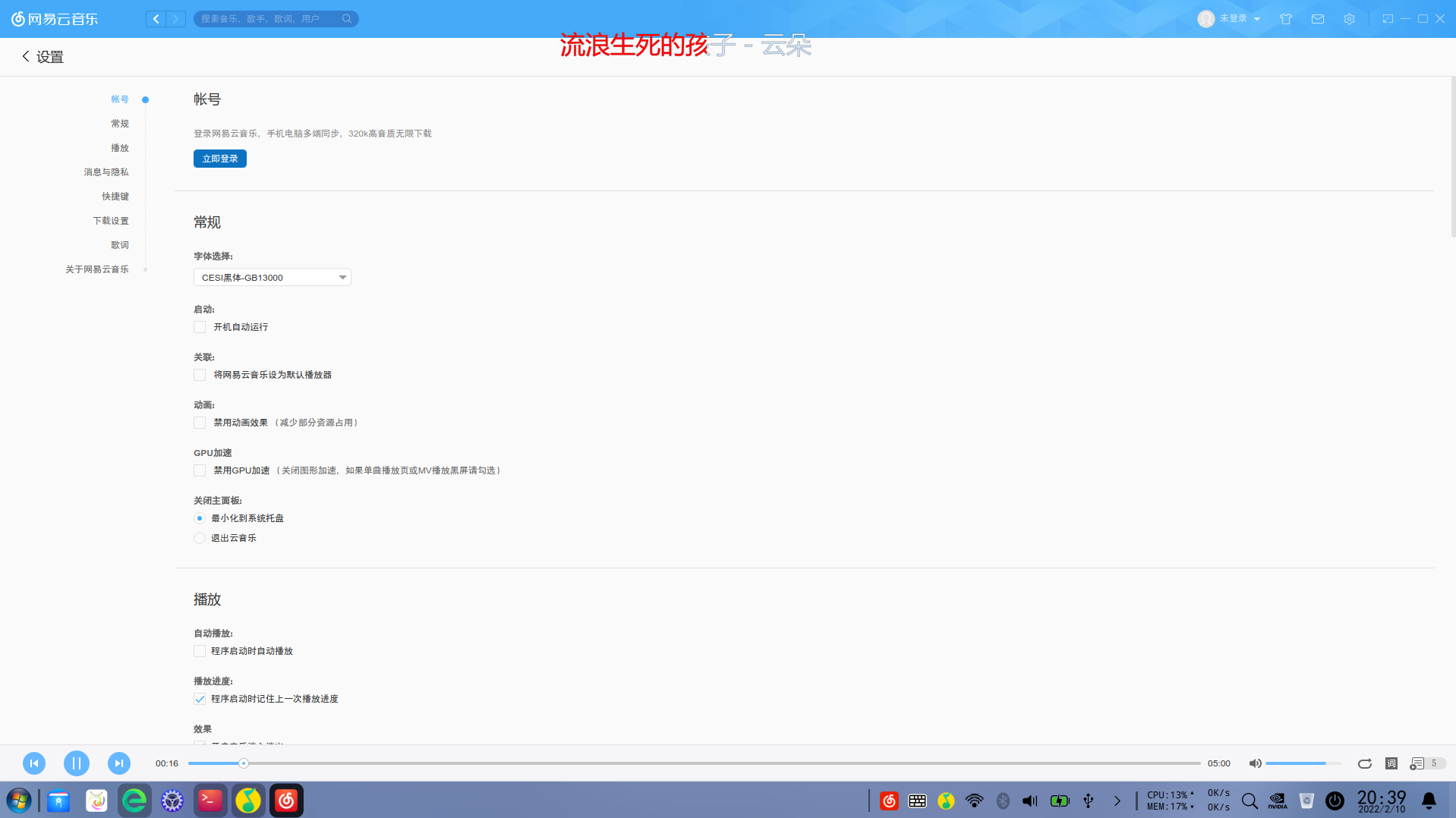Seek on the song progress bar
1456x818 pixels.
pyautogui.click(x=695, y=763)
